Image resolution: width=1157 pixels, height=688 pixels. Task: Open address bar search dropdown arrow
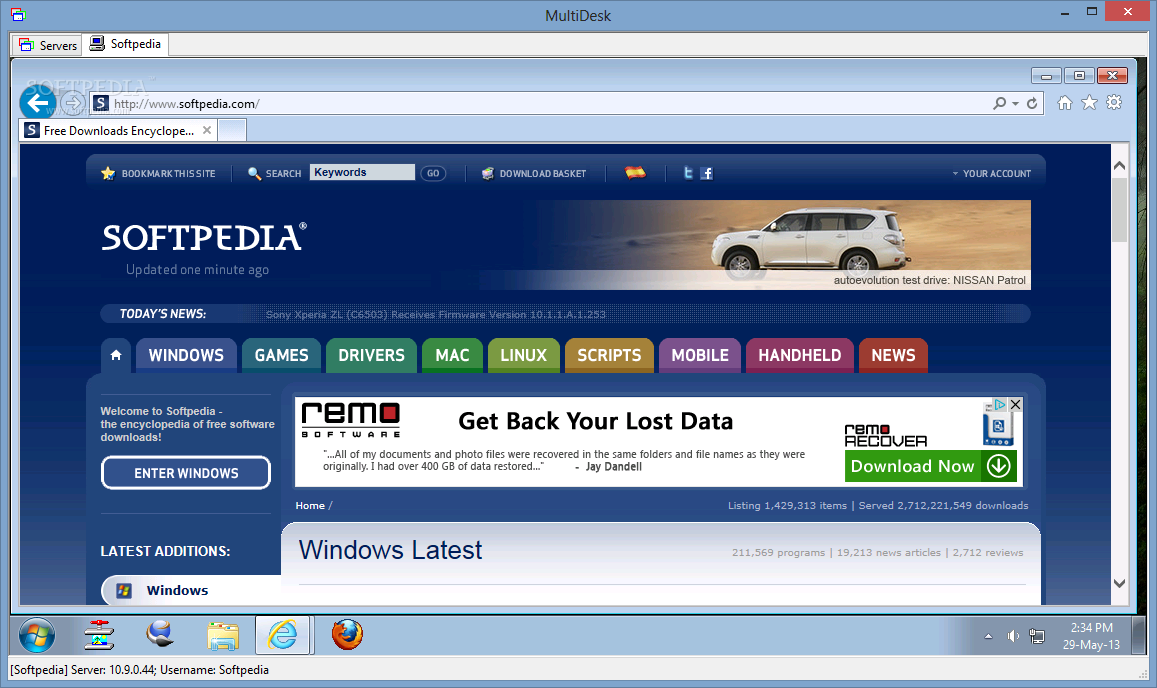click(1015, 104)
